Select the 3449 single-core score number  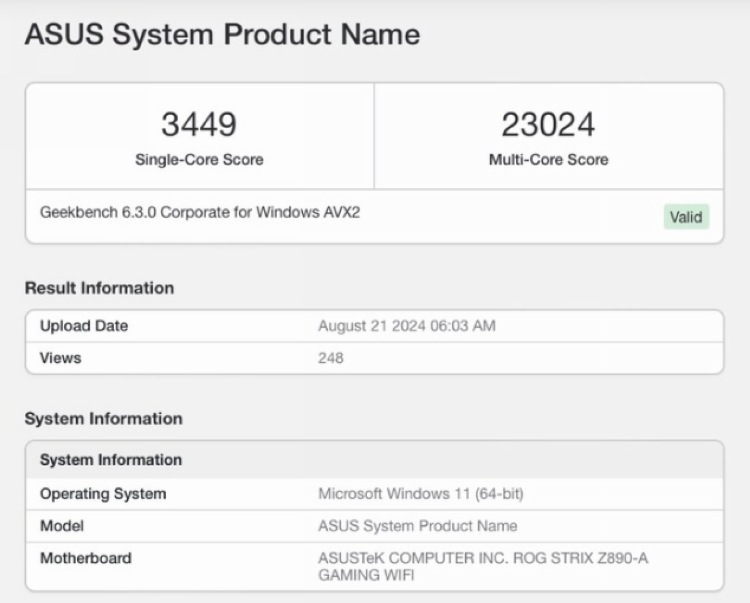coord(199,125)
